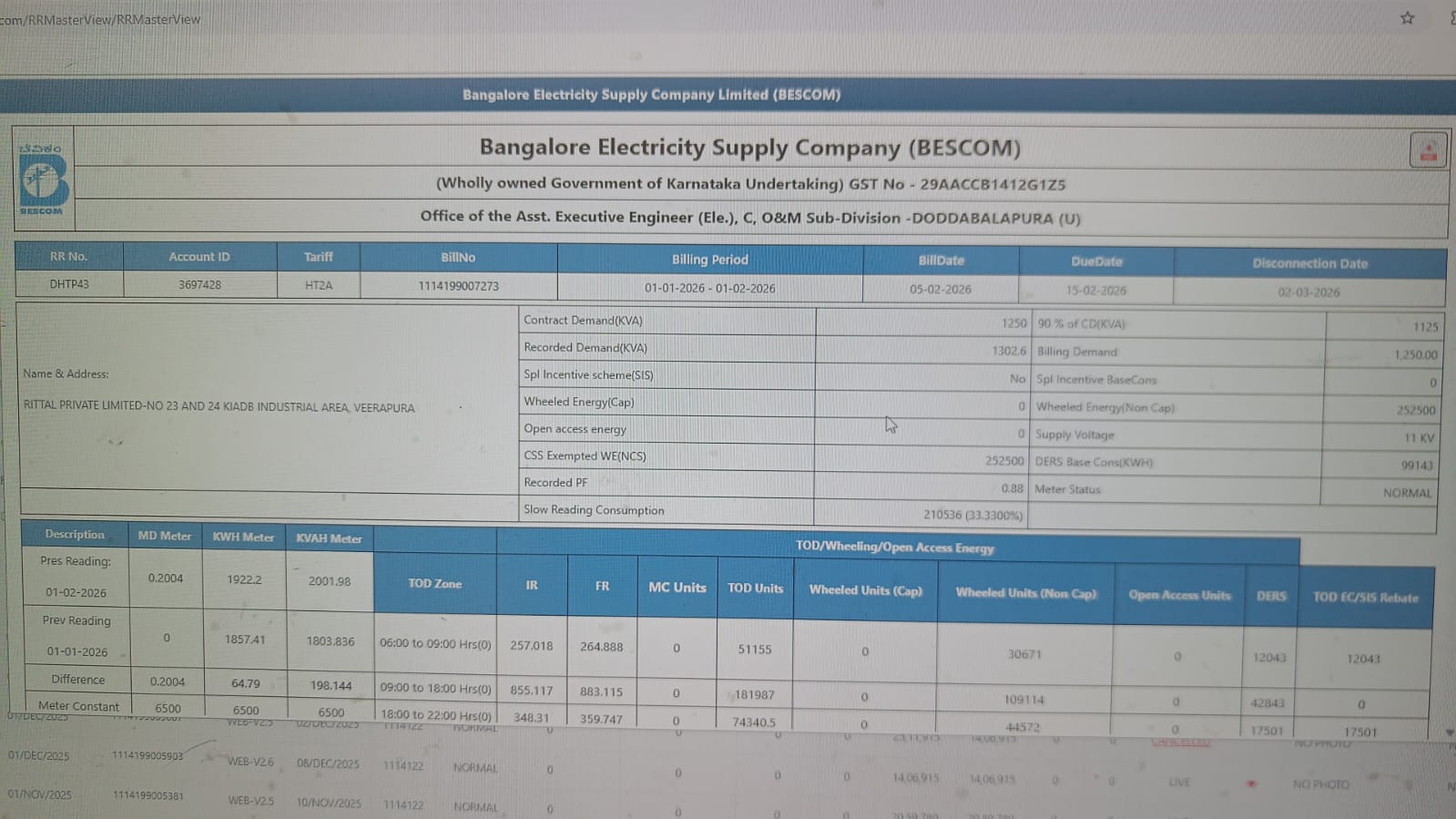
Task: Click the CSS Exempted WE(NCS) label
Action: [585, 456]
